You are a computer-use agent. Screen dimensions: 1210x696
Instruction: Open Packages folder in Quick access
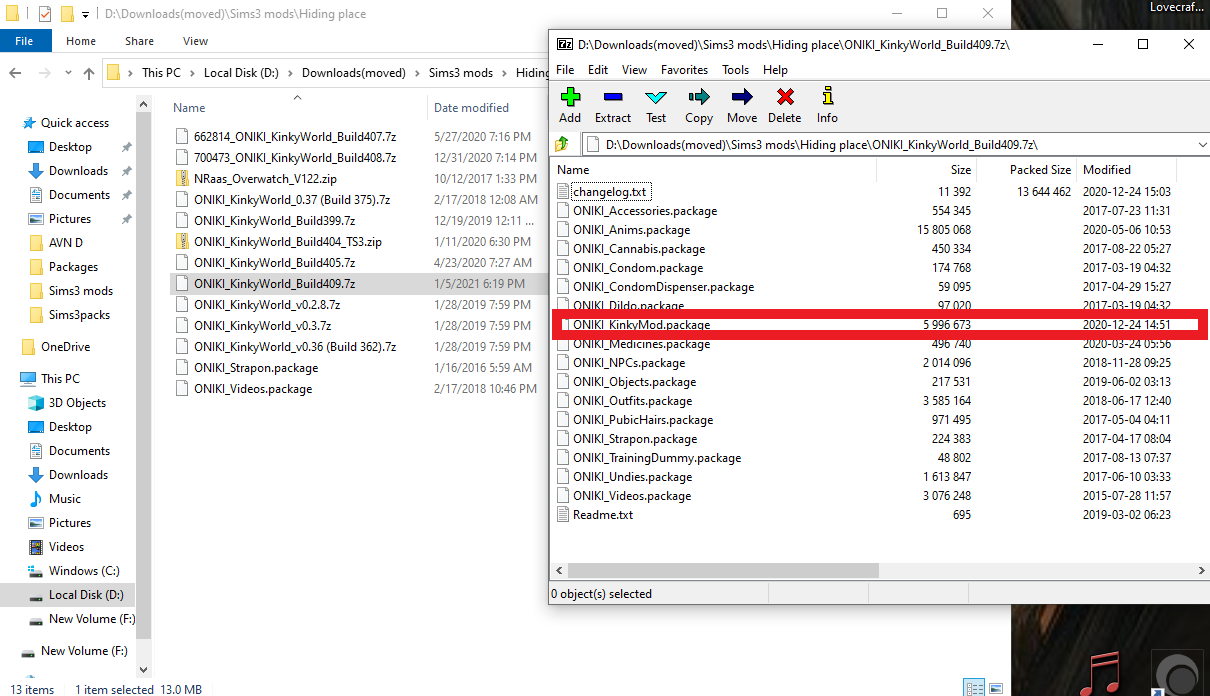tap(73, 267)
